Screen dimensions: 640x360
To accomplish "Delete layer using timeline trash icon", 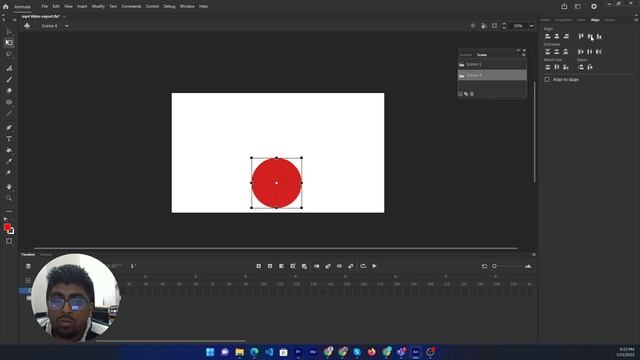I will 28,266.
